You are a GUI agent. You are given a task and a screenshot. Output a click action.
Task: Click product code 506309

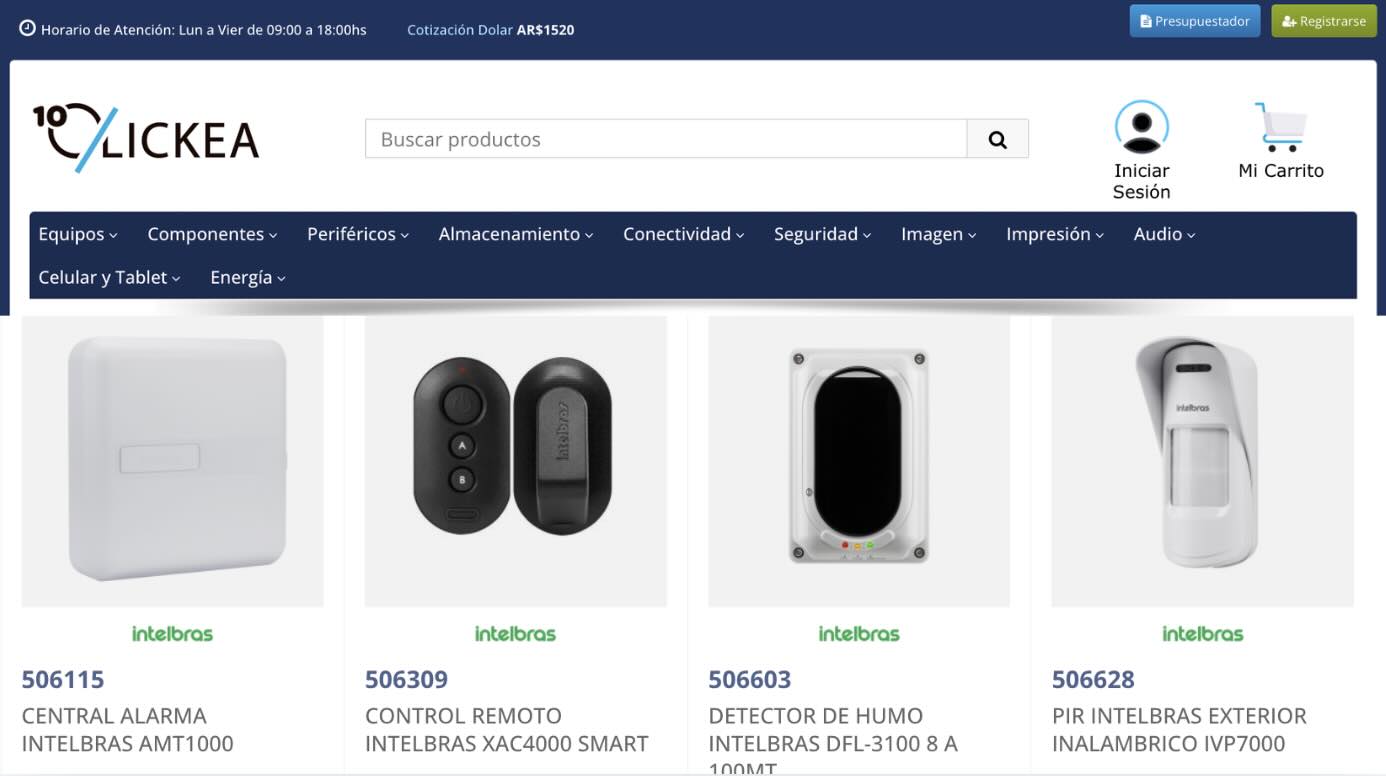click(406, 680)
